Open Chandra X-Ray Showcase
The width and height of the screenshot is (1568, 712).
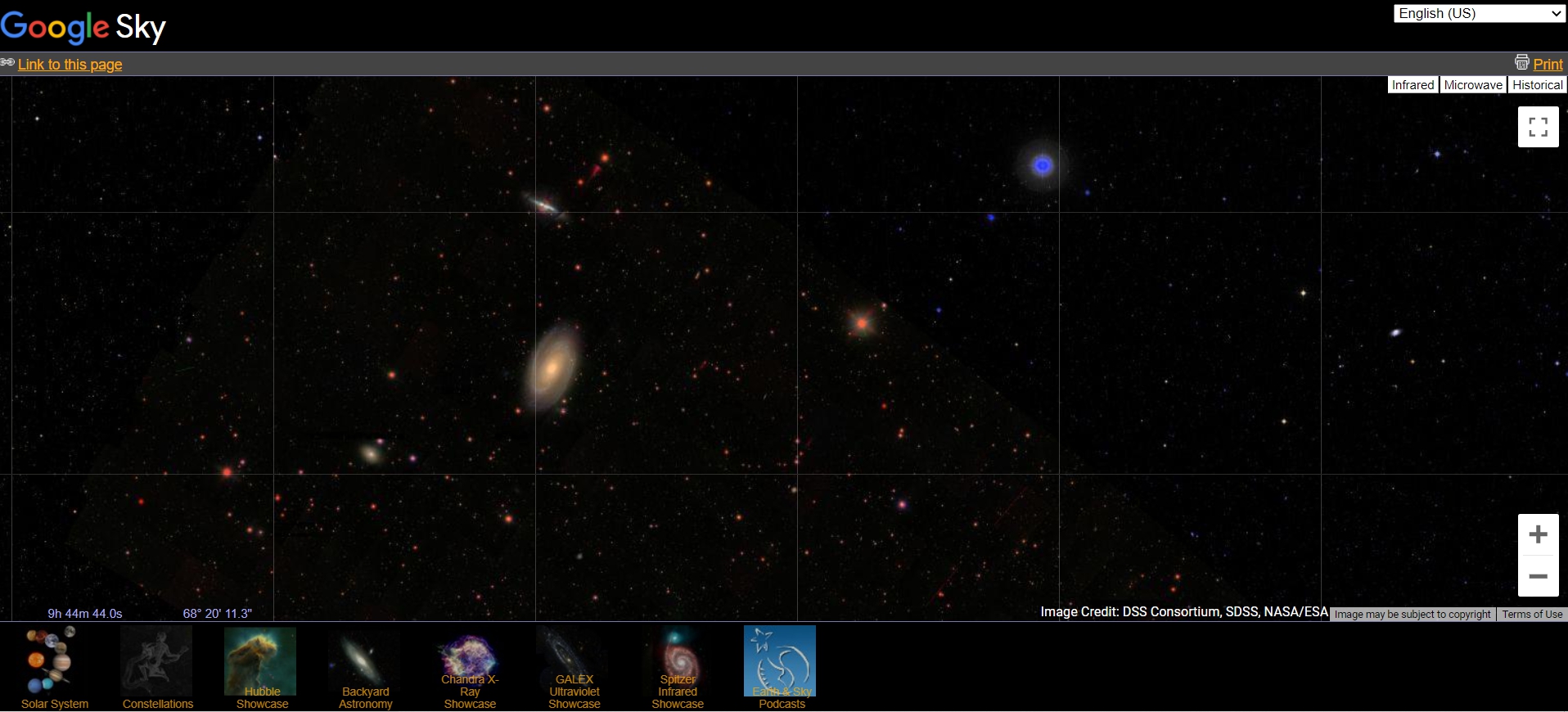[x=470, y=667]
